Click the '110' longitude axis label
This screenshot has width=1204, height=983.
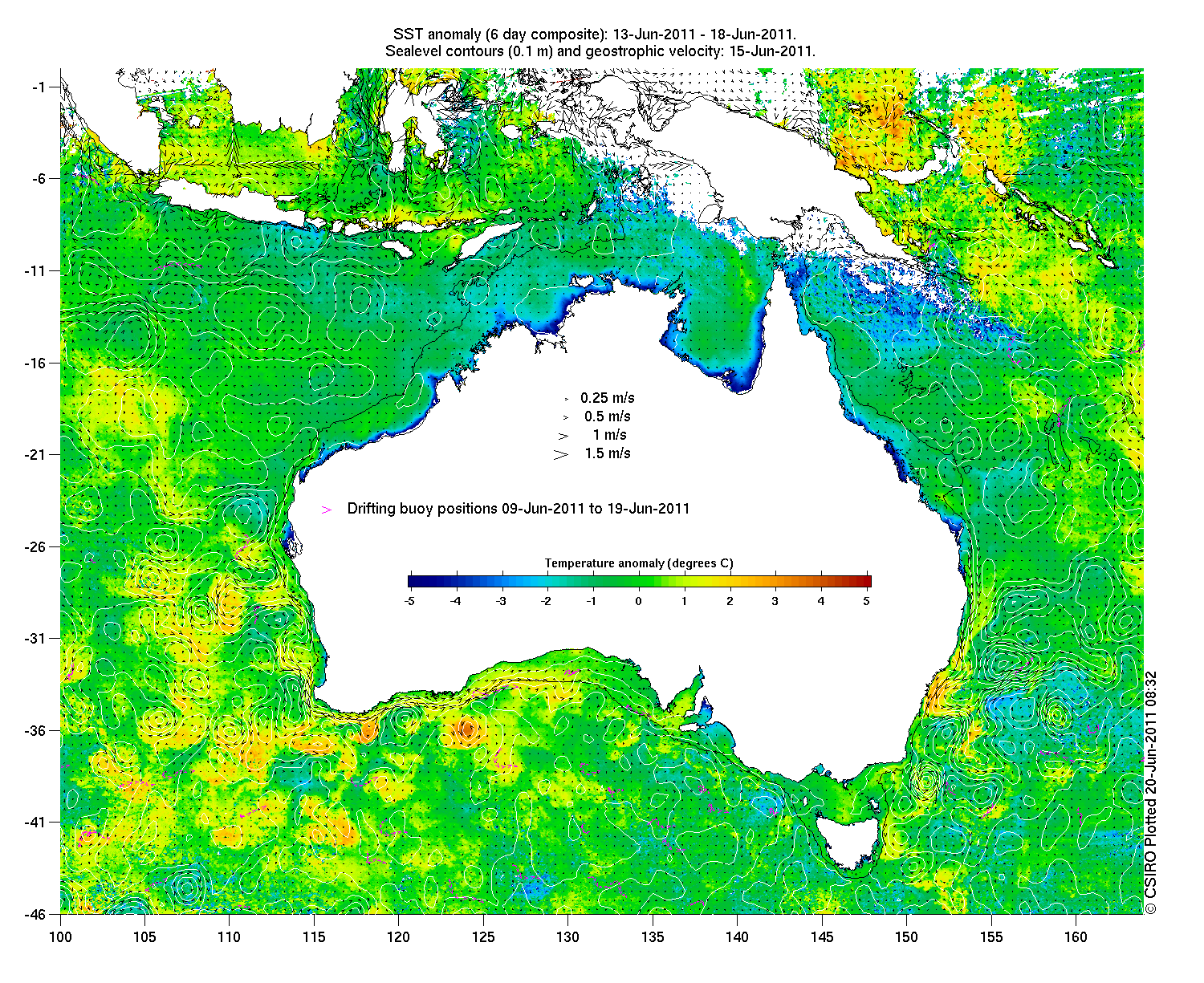(x=229, y=936)
